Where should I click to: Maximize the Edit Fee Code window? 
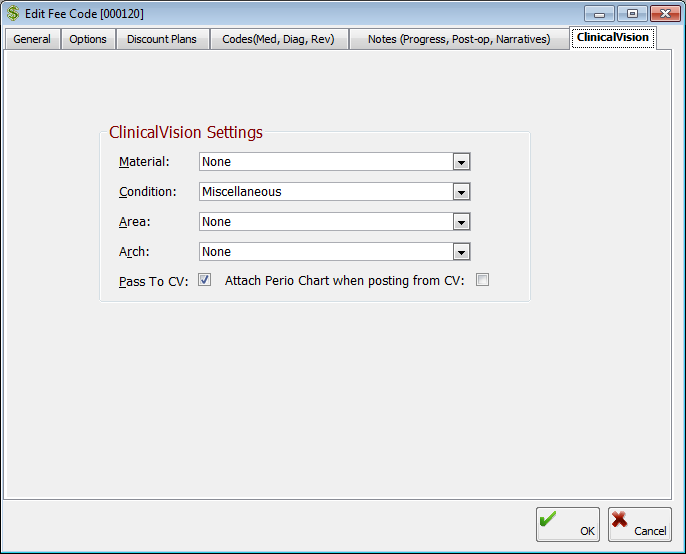[631, 13]
